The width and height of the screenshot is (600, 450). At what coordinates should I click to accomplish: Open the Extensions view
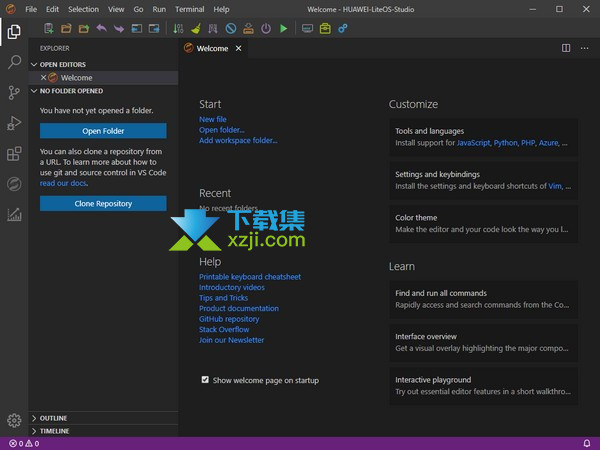coord(14,154)
